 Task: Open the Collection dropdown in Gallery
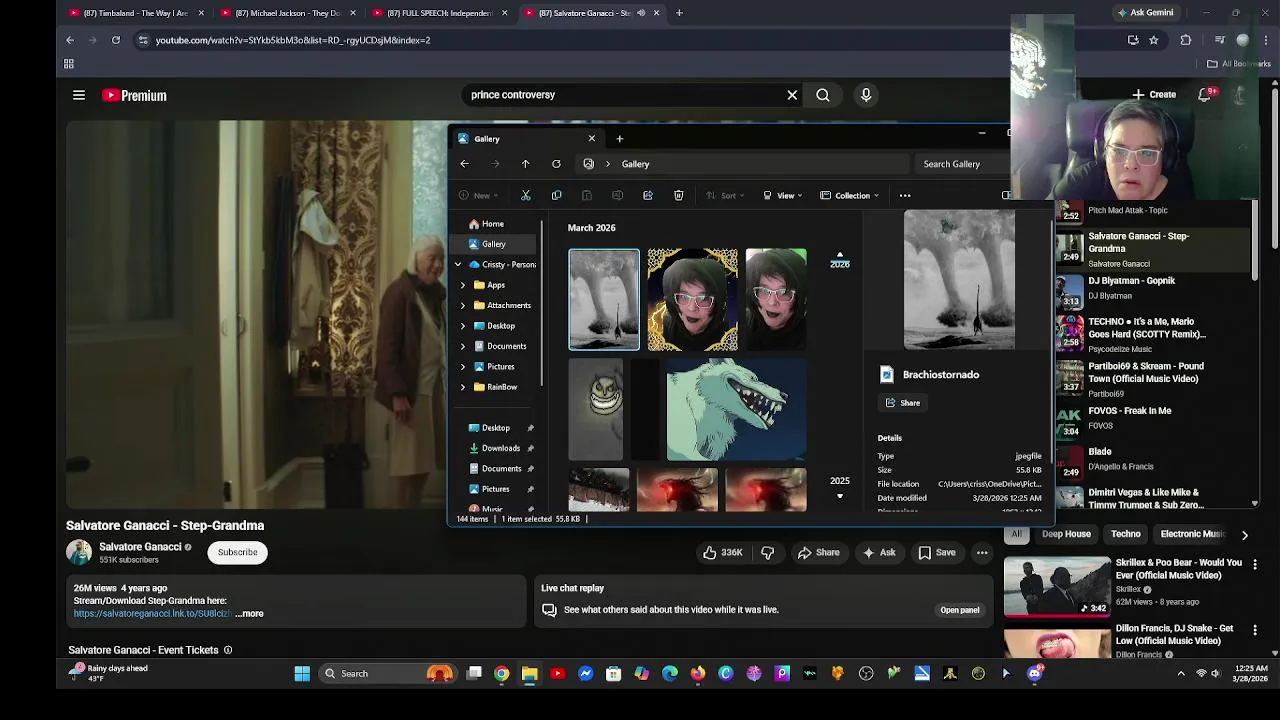850,196
